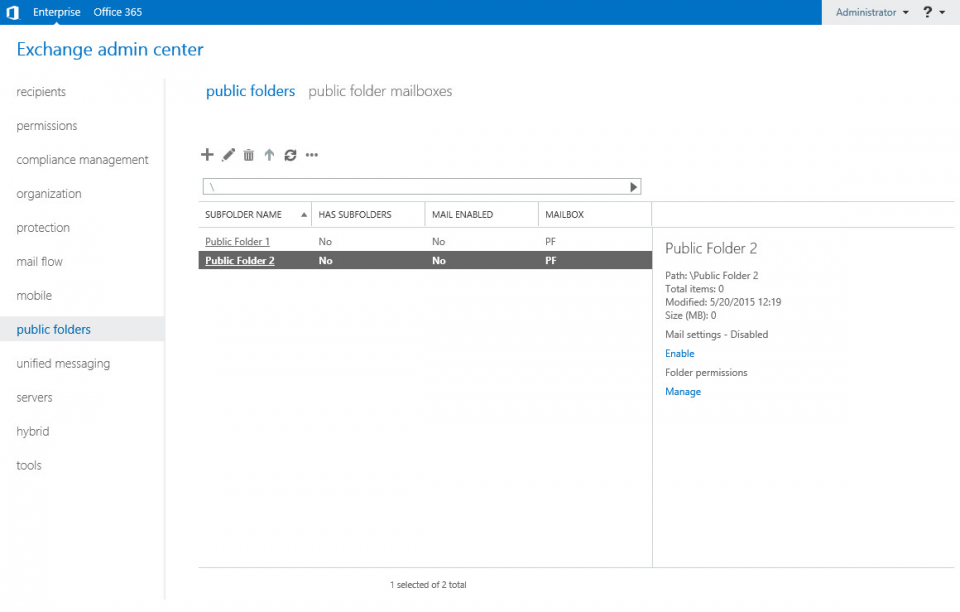Open the mail flow section
This screenshot has width=960, height=612.
[x=38, y=261]
